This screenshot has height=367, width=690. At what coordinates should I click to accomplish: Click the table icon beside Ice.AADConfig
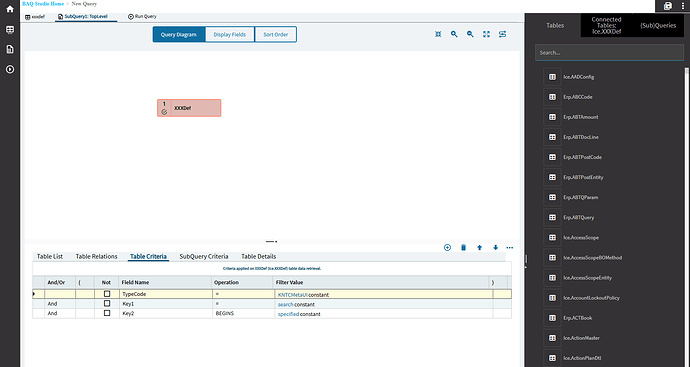(552, 77)
